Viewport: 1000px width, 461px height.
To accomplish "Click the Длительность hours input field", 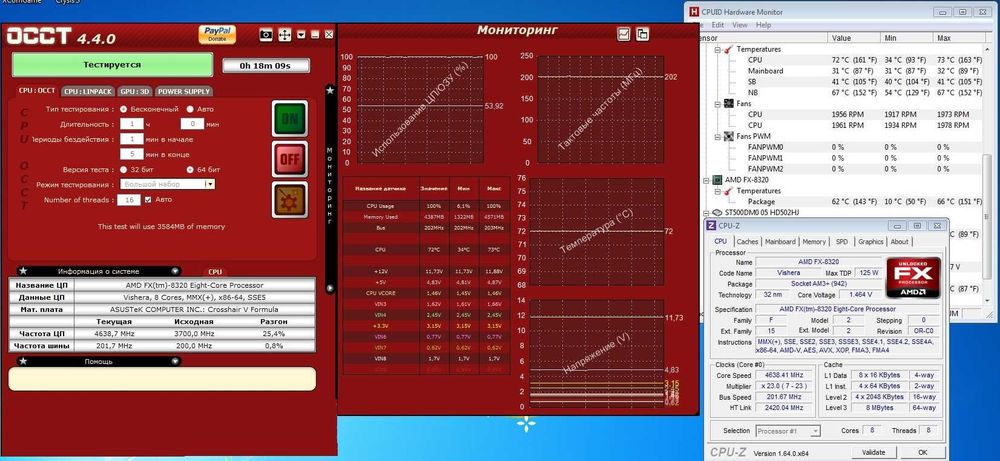I will [131, 124].
